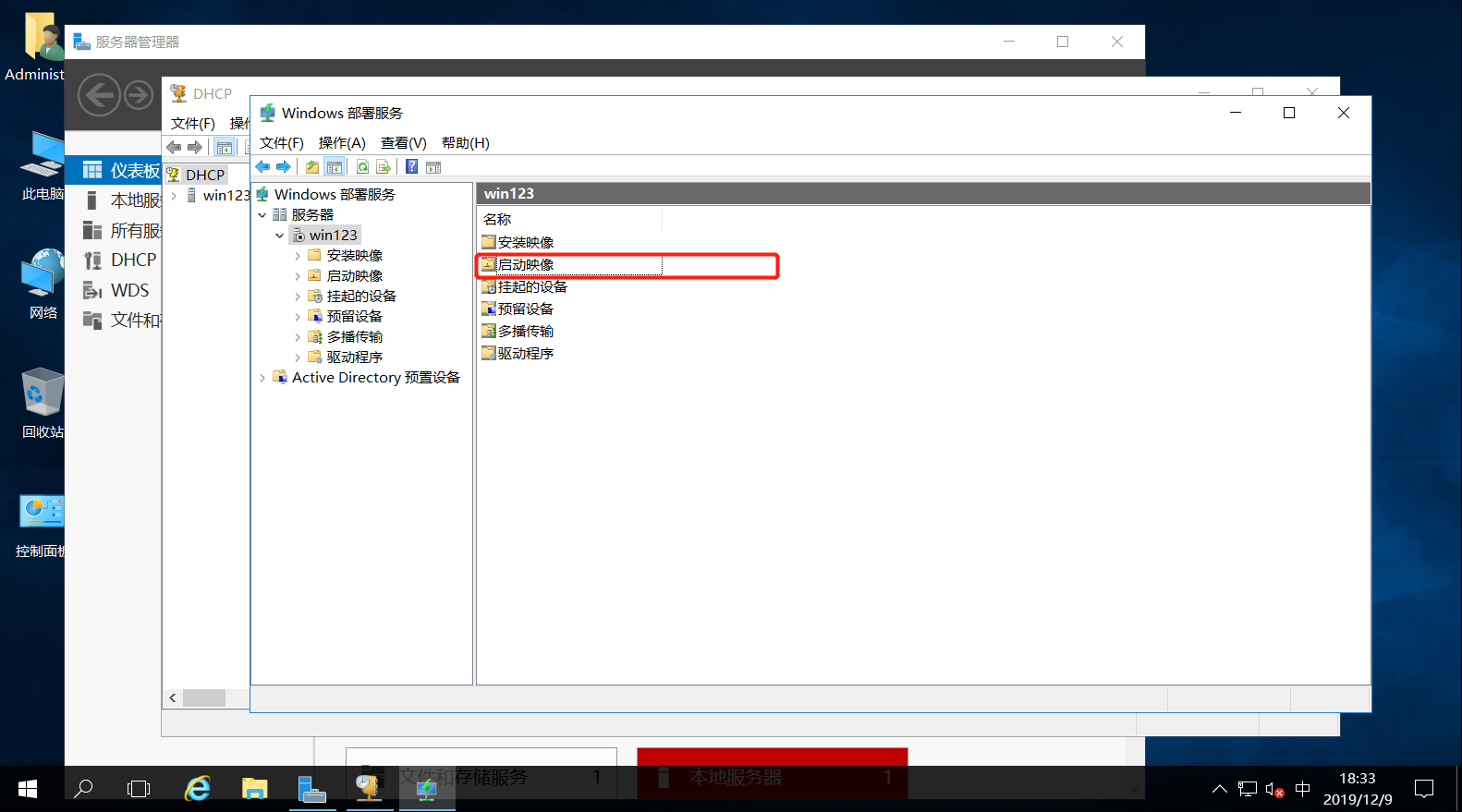Go back in the WDS console toolbar
Screen dimensions: 1462x812
click(x=262, y=167)
